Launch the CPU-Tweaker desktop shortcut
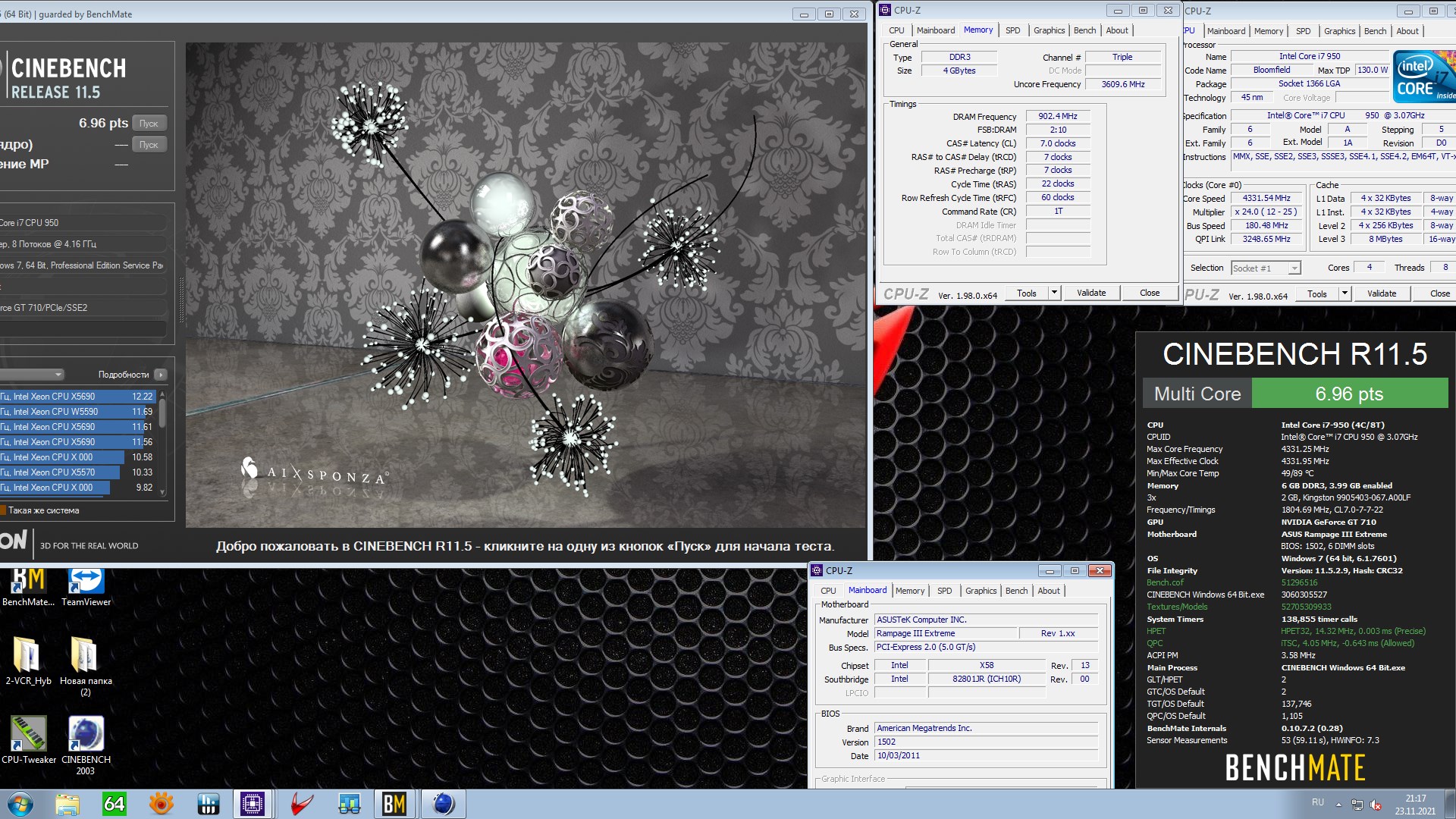The height and width of the screenshot is (819, 1456). (x=28, y=740)
